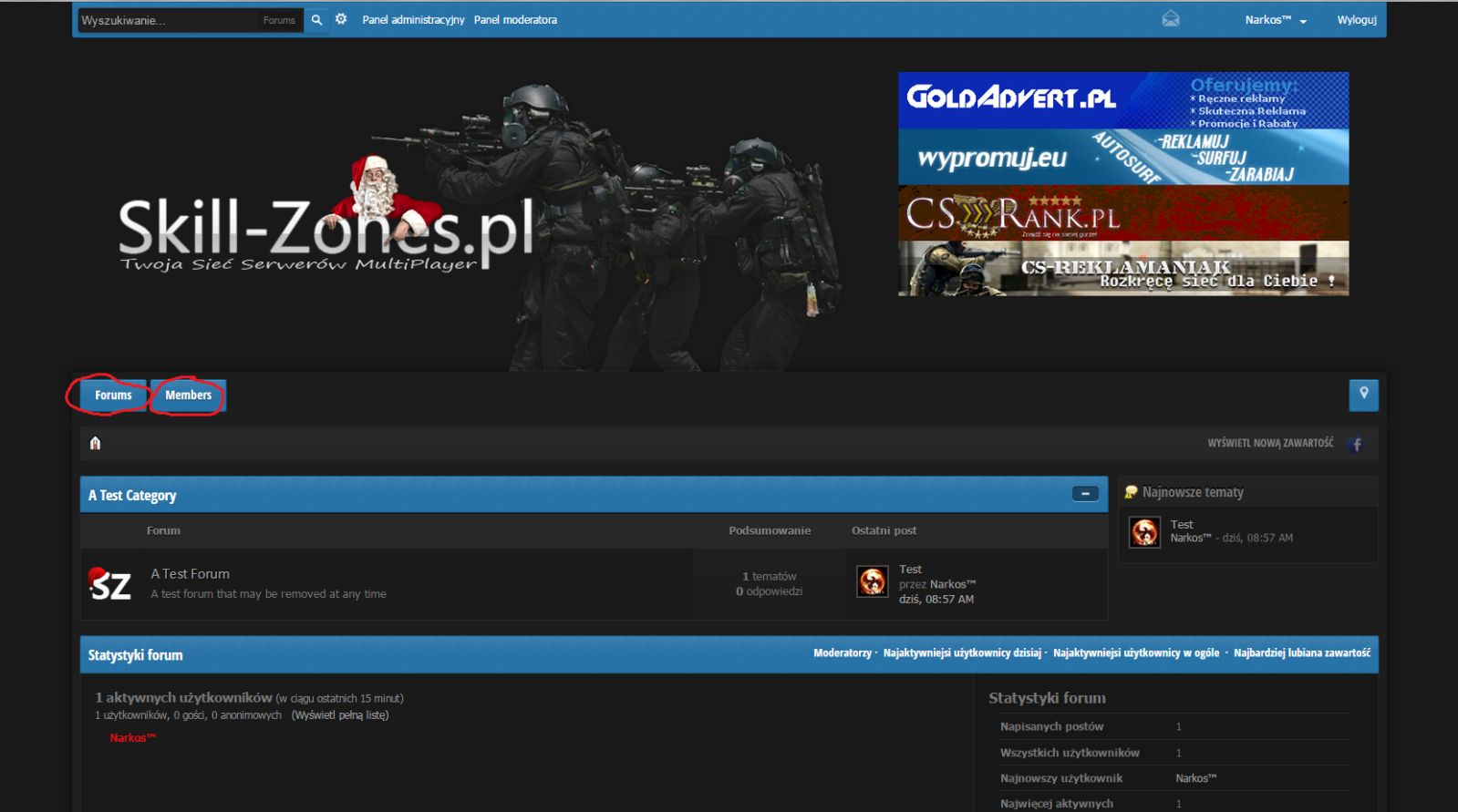Click the search magnifier icon

tap(316, 20)
